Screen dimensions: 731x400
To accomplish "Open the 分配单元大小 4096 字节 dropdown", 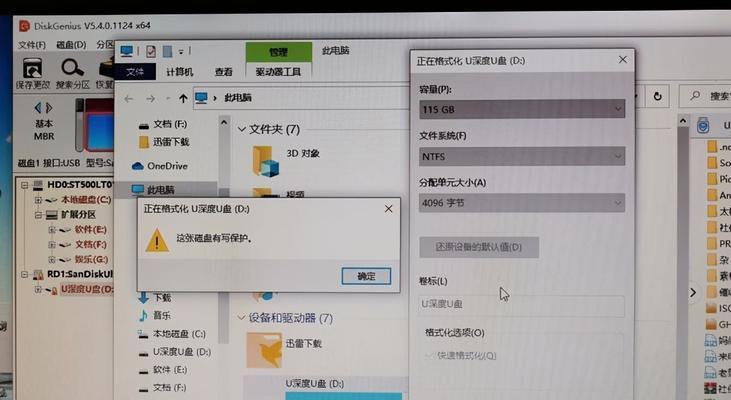I will 522,203.
